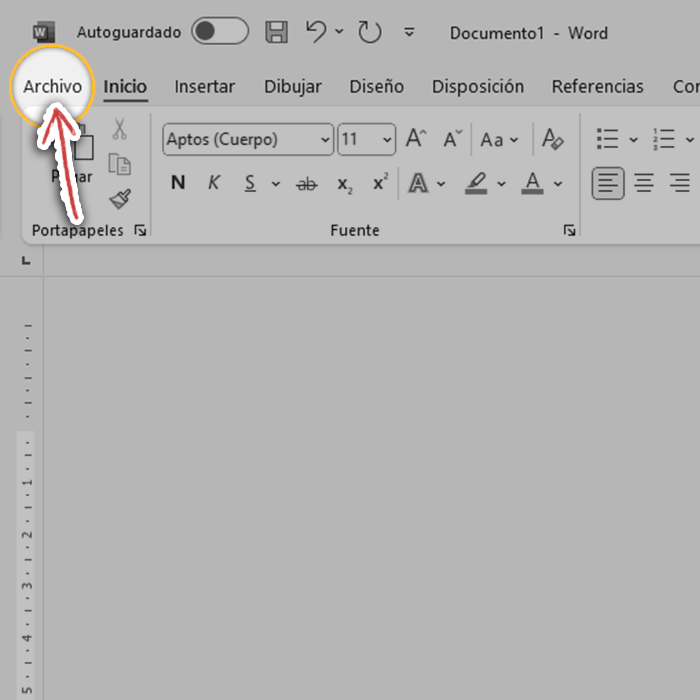This screenshot has height=700, width=700.
Task: Toggle the Autoguardado switch
Action: point(220,32)
